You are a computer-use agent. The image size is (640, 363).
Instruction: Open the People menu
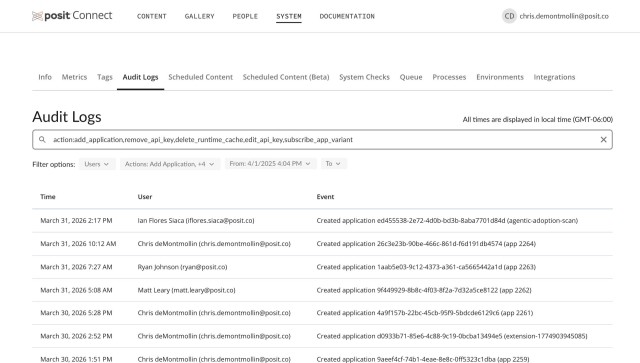(245, 16)
